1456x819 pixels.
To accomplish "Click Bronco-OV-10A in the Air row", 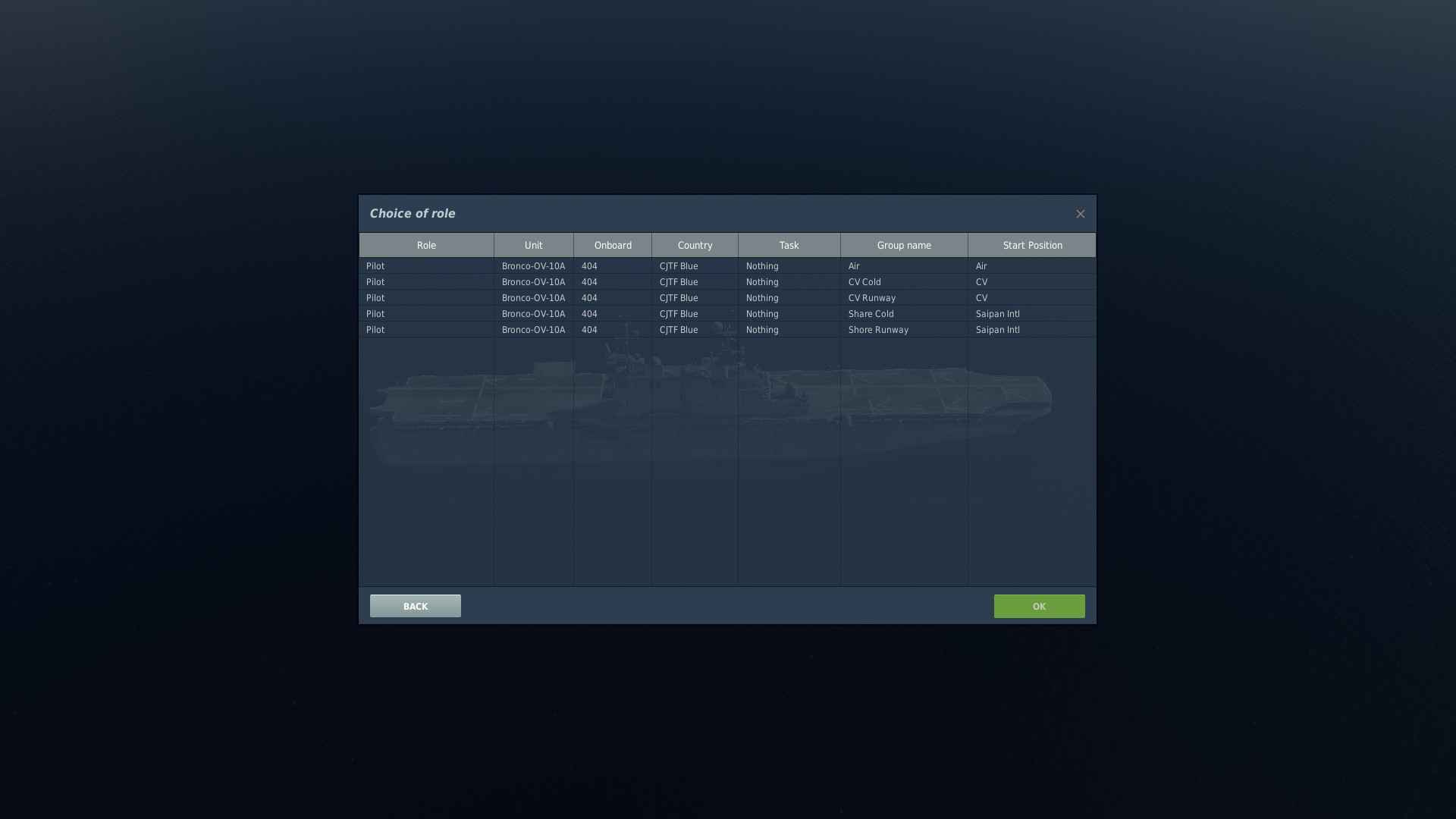I will coord(533,266).
